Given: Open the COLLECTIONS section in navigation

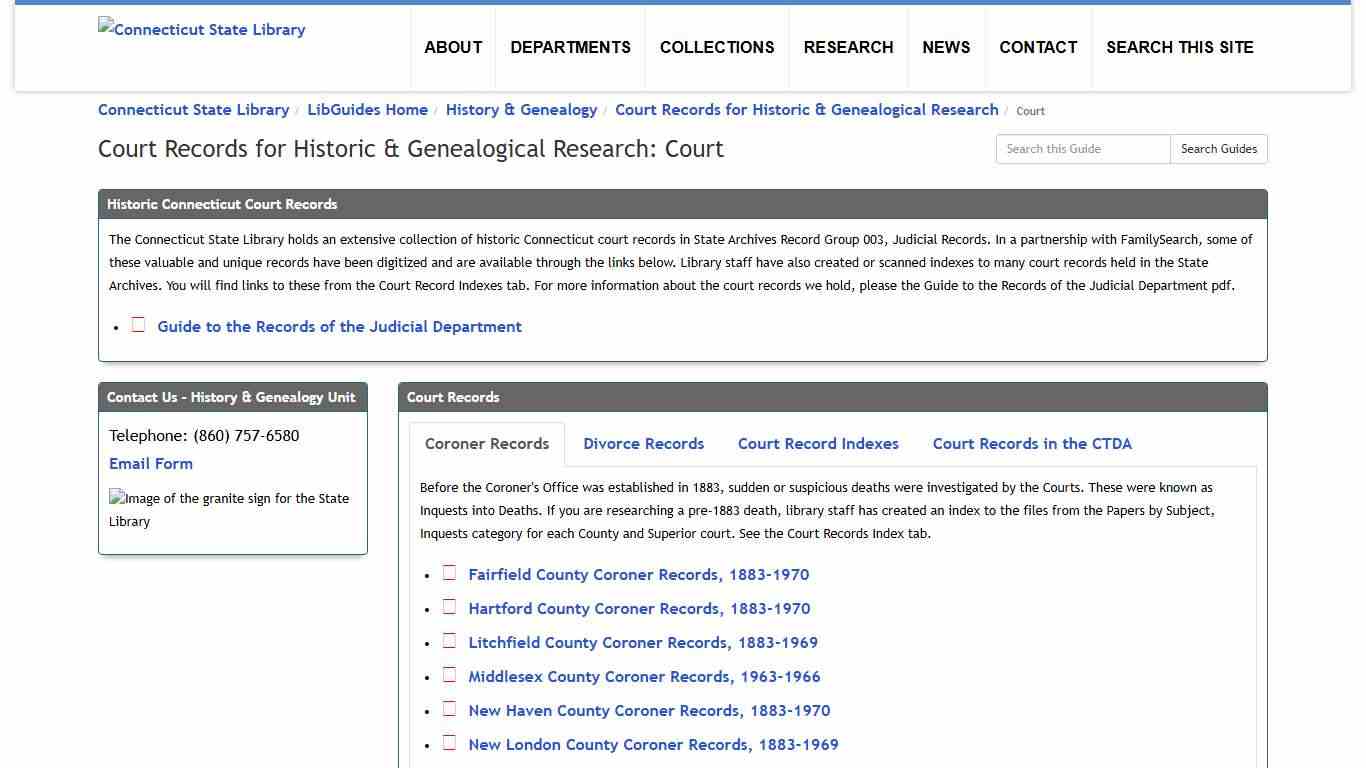Looking at the screenshot, I should 716,47.
